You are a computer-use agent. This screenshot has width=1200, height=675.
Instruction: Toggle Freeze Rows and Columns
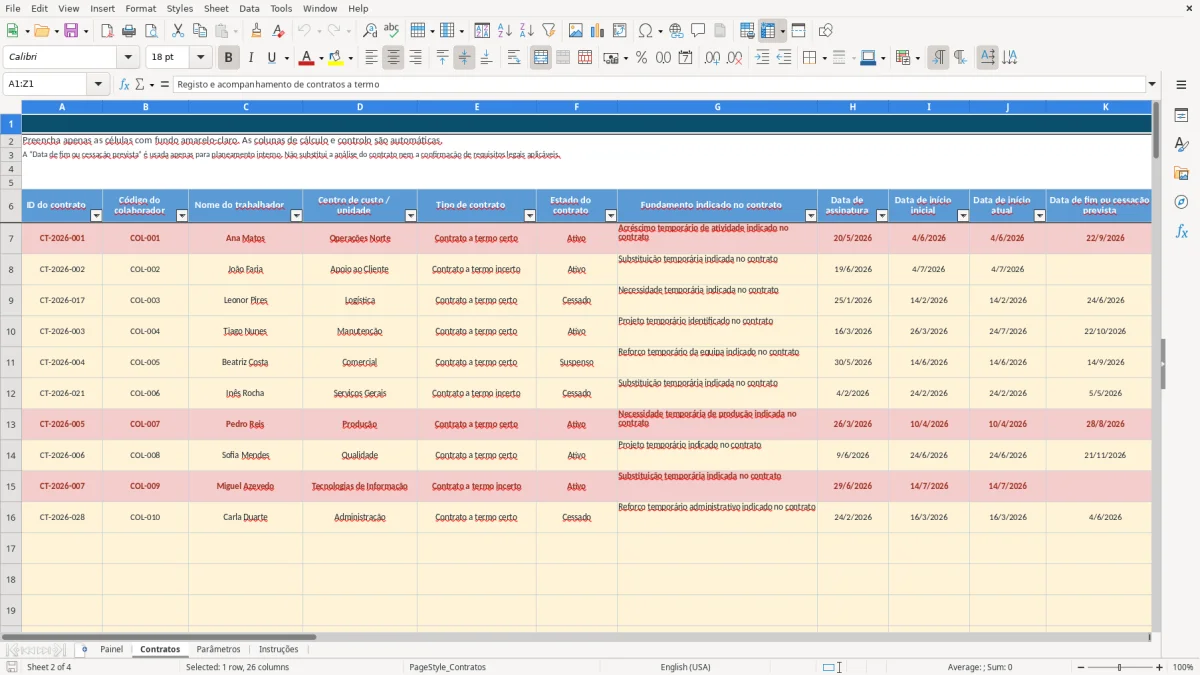768,31
